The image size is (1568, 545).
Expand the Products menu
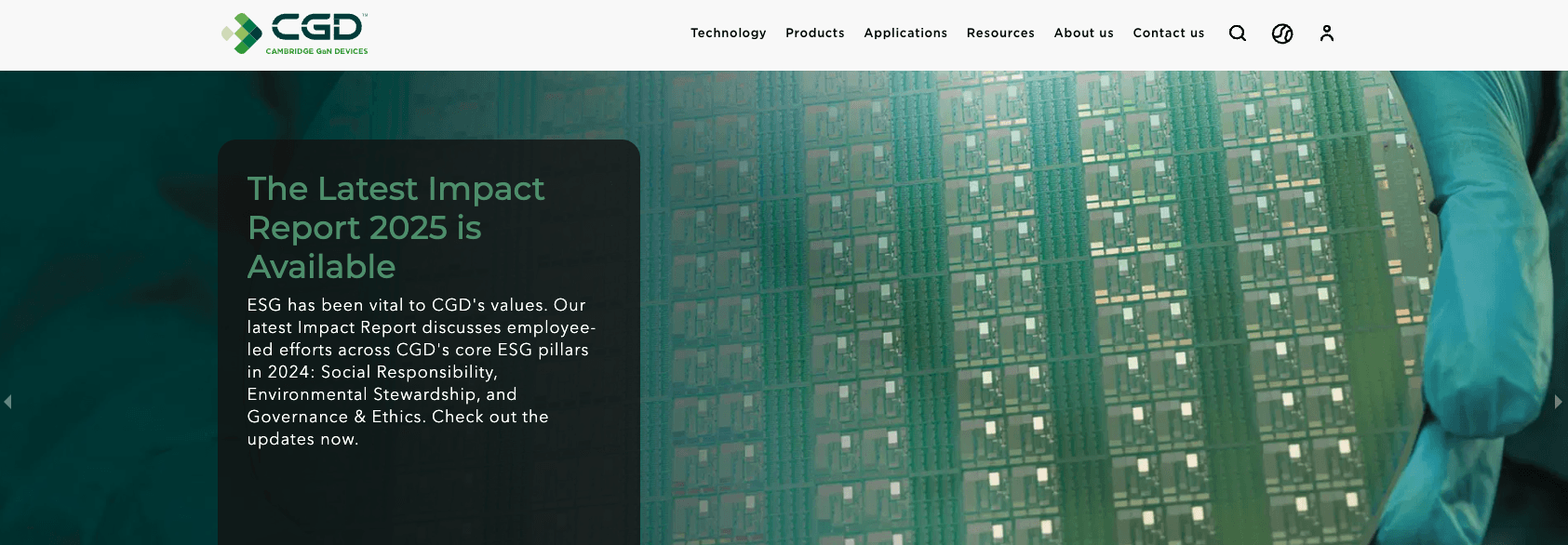coord(814,33)
